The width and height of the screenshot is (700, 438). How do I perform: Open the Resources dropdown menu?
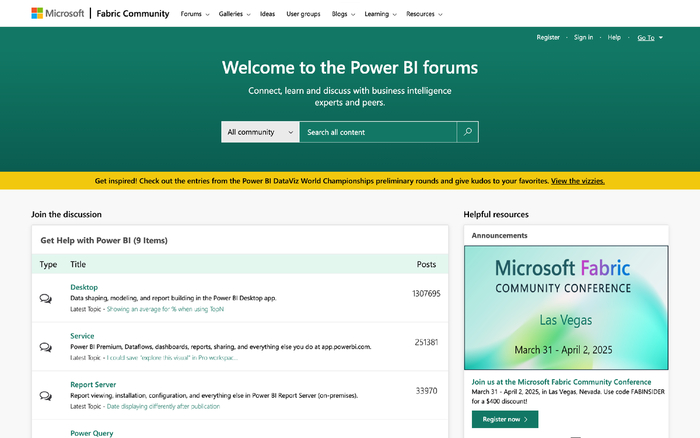(x=424, y=14)
